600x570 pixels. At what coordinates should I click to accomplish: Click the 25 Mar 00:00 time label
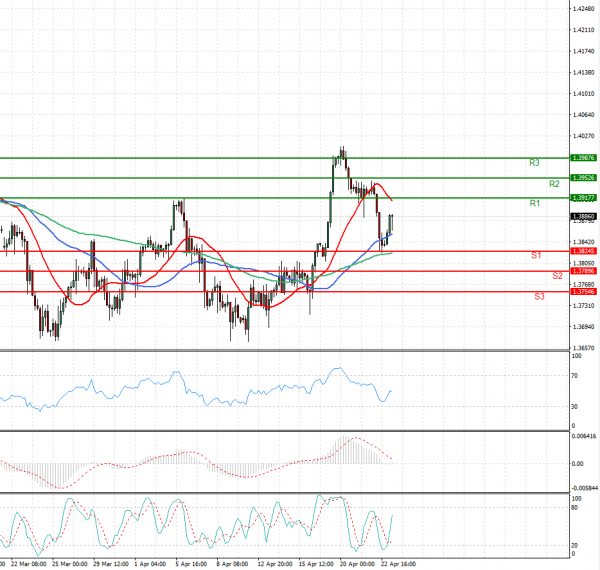coord(70,564)
